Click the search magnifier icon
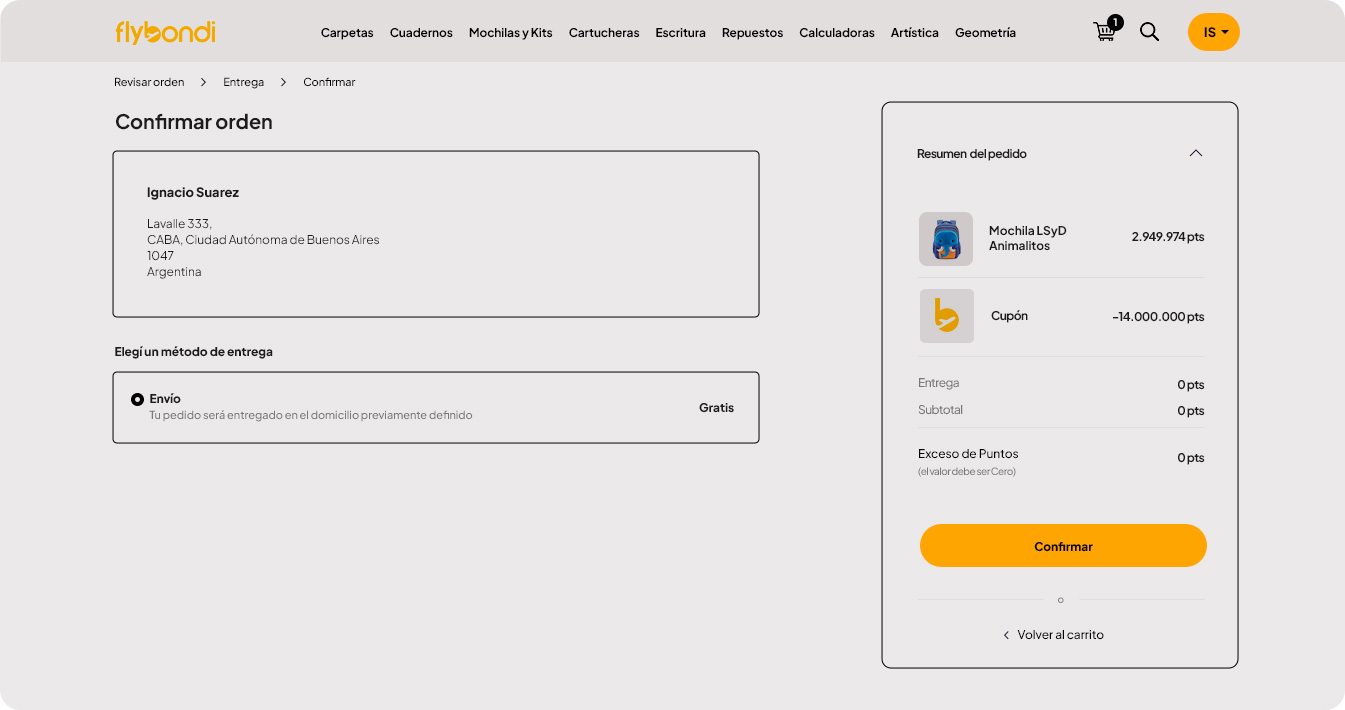 tap(1150, 32)
